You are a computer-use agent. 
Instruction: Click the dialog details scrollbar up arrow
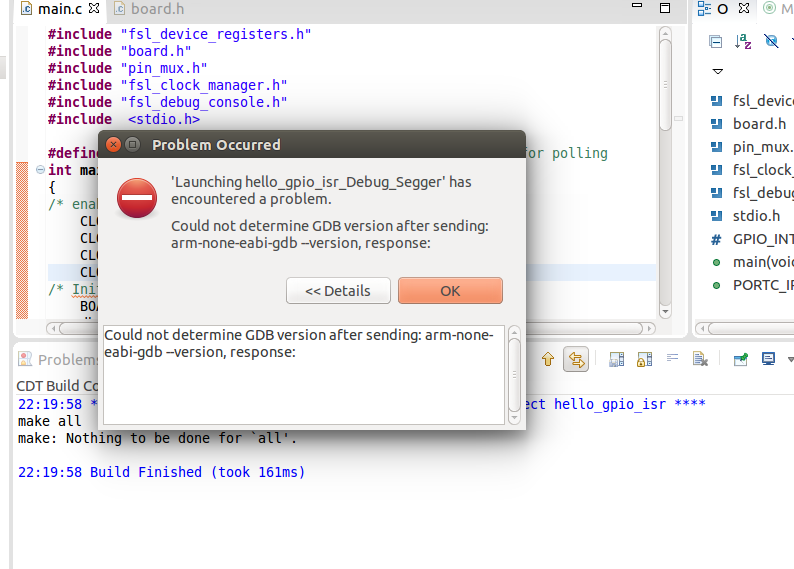514,333
